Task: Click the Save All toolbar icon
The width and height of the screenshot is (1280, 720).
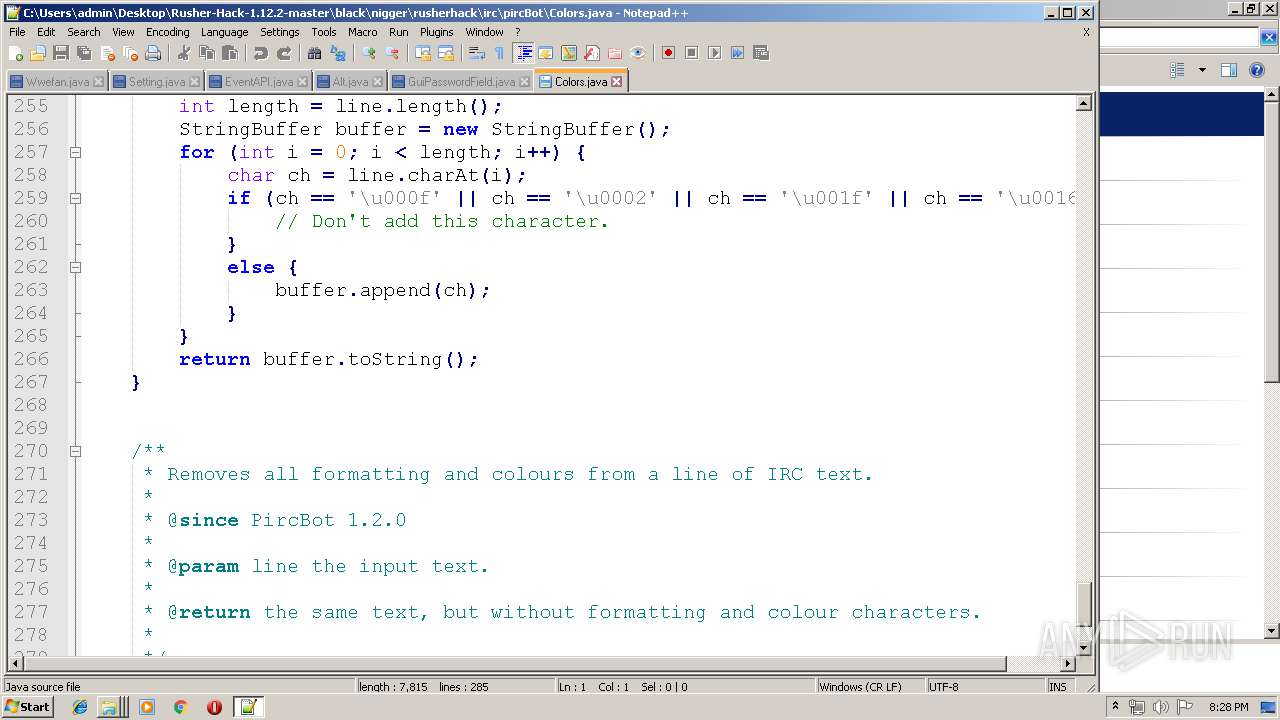Action: (x=84, y=53)
